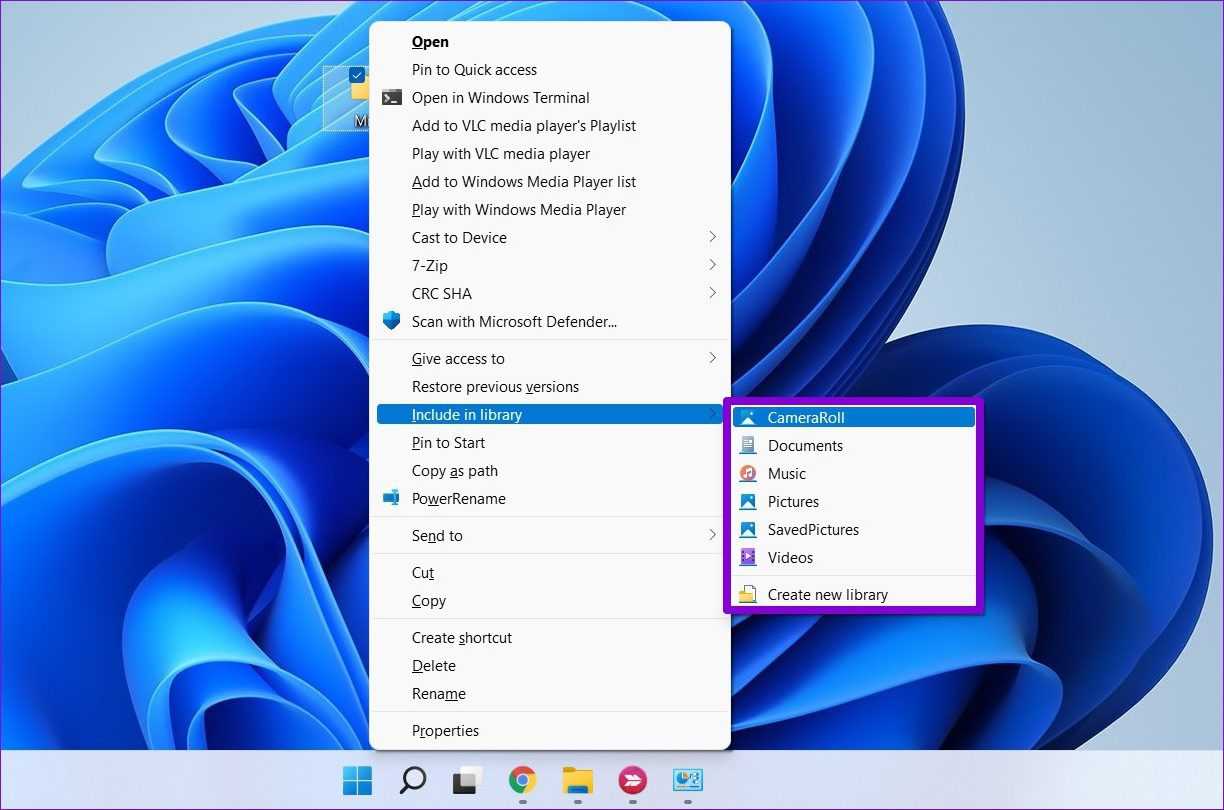Select the CameraRoll library icon
This screenshot has height=810, width=1224.
(748, 418)
